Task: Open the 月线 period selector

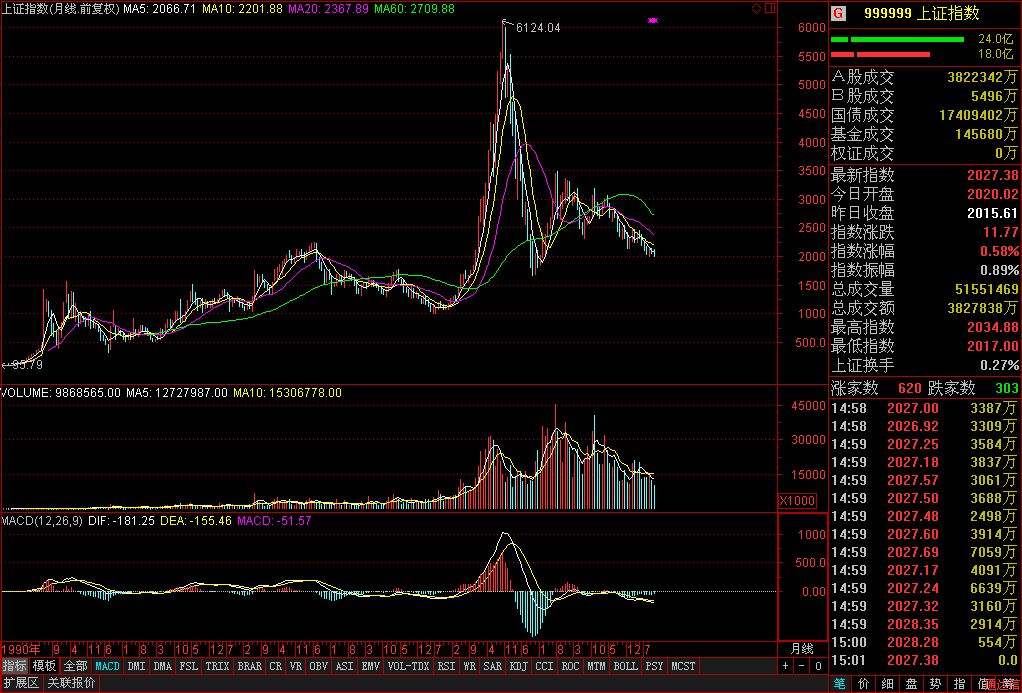Action: 802,649
